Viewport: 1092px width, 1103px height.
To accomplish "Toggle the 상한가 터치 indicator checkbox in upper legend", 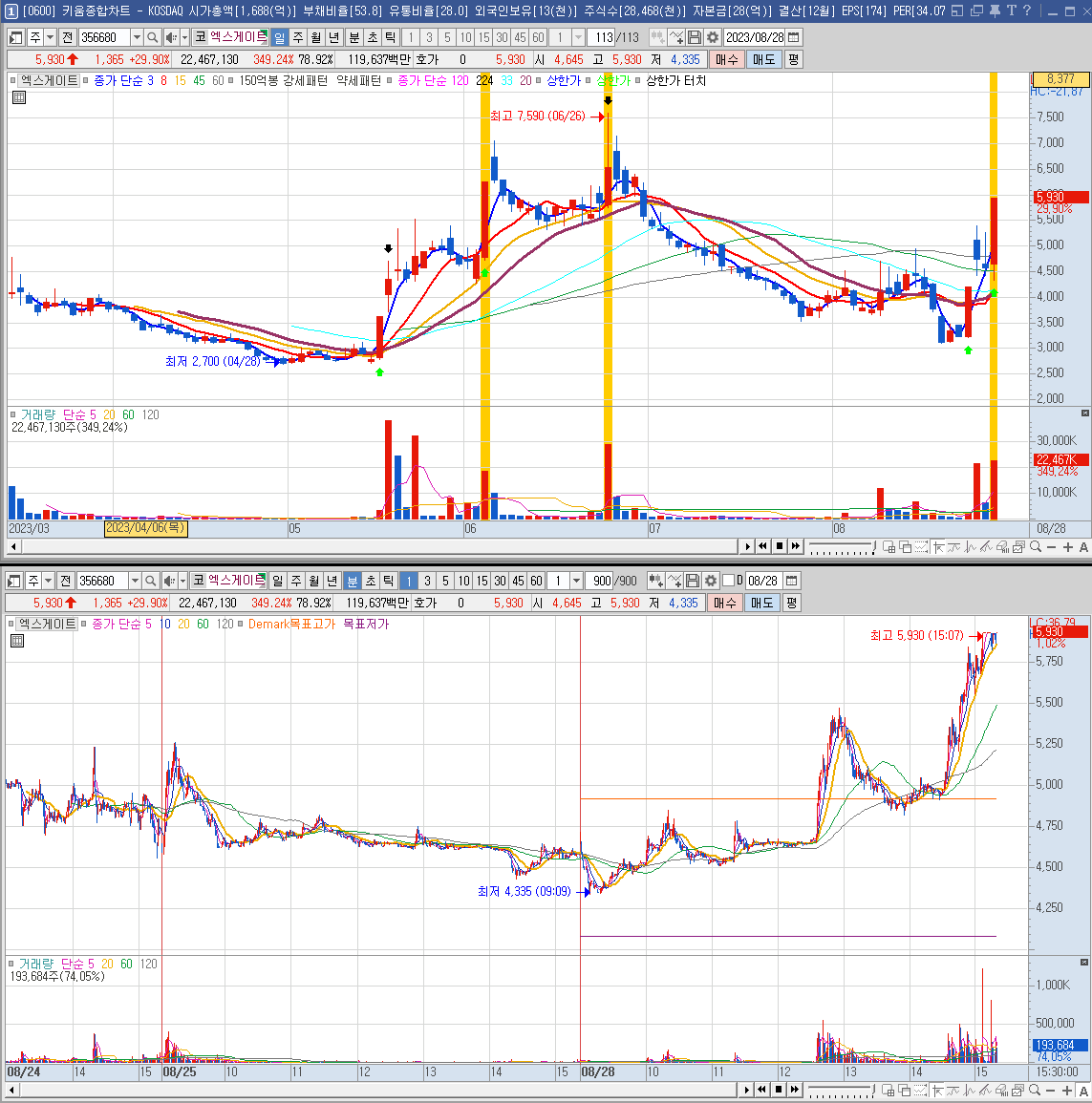I will [637, 81].
